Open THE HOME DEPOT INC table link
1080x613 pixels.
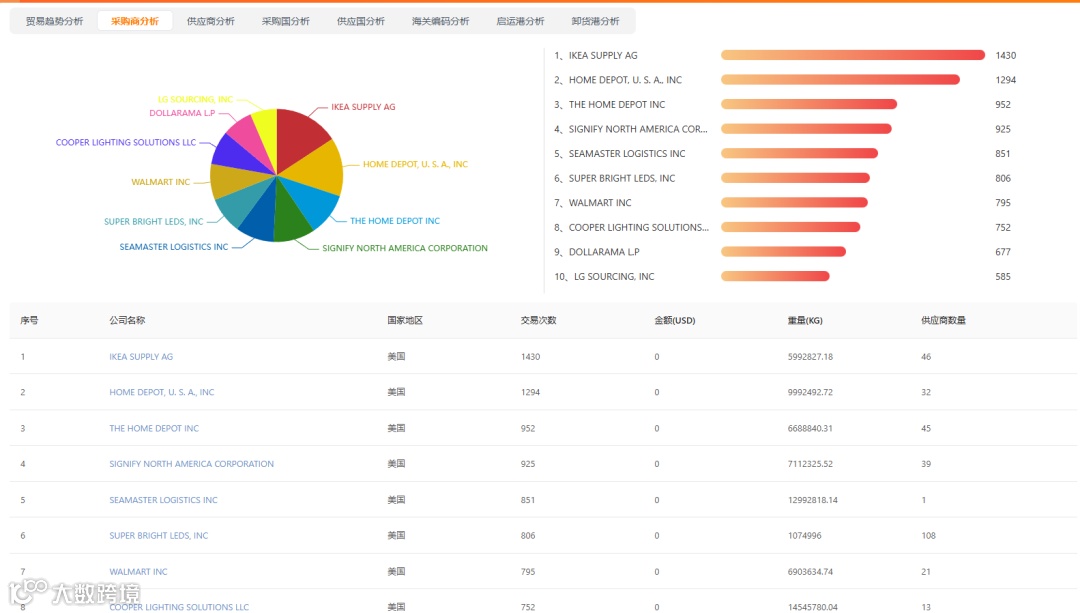point(154,428)
